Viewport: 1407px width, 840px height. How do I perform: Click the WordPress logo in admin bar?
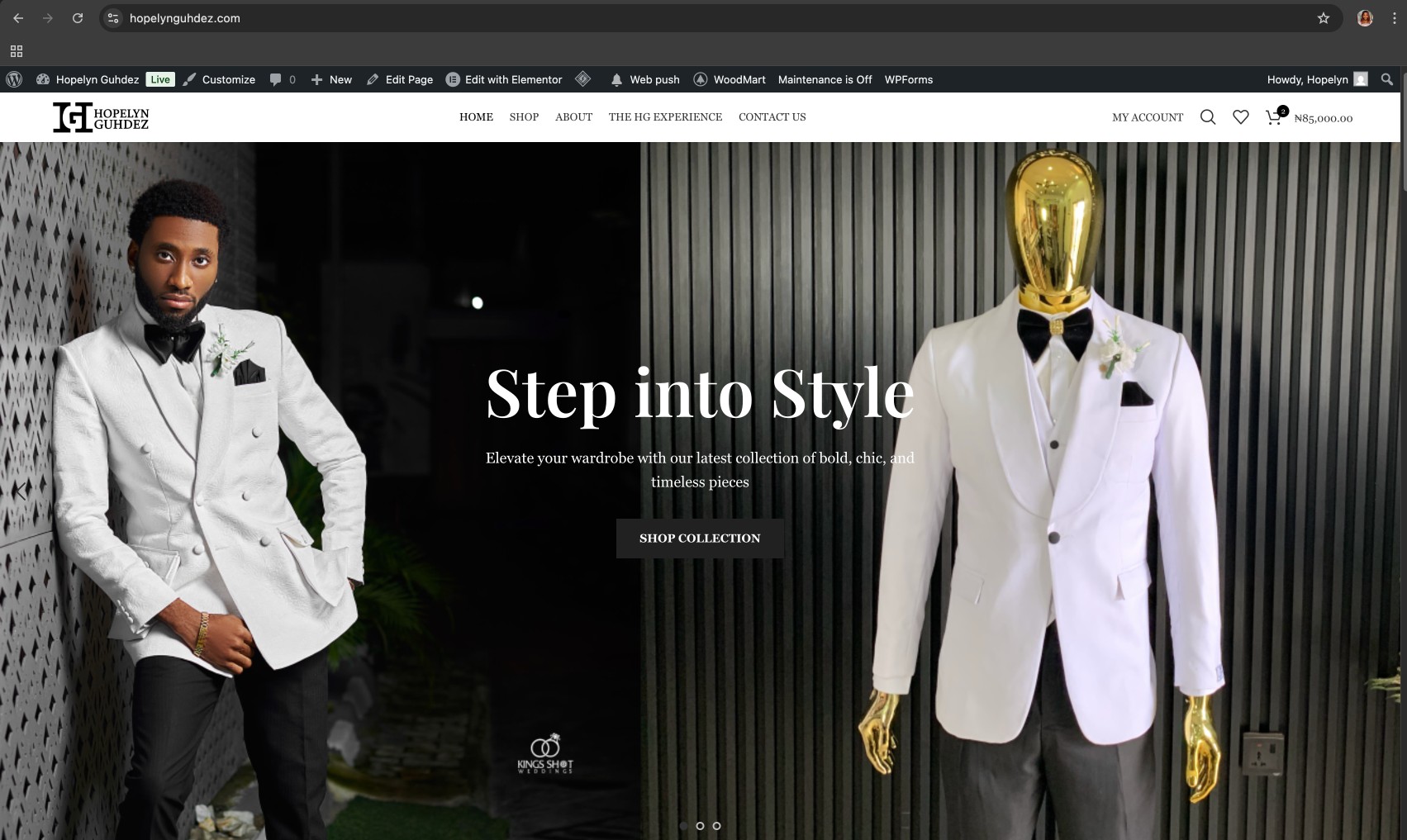pyautogui.click(x=14, y=79)
